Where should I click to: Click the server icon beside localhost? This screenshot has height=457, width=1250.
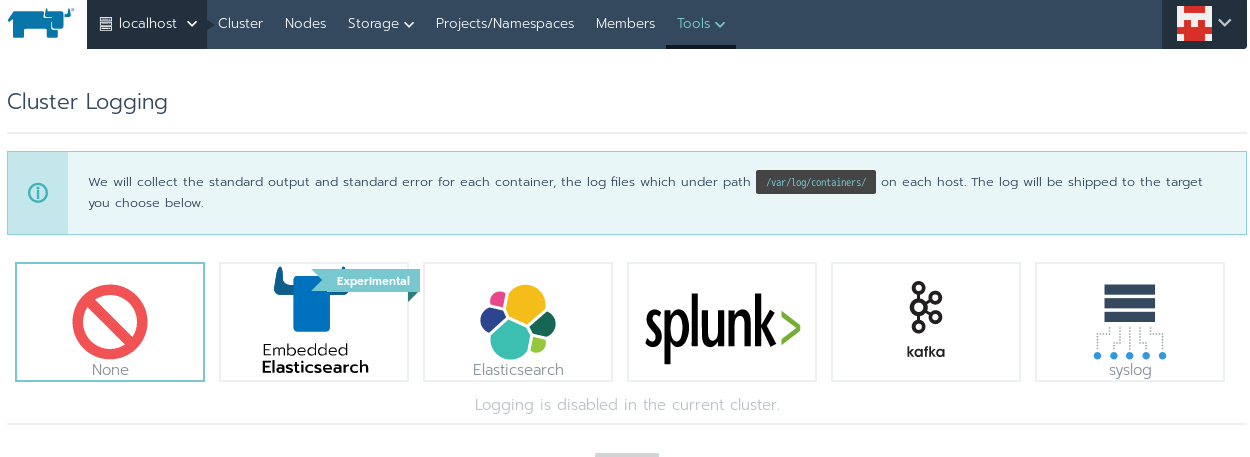106,24
